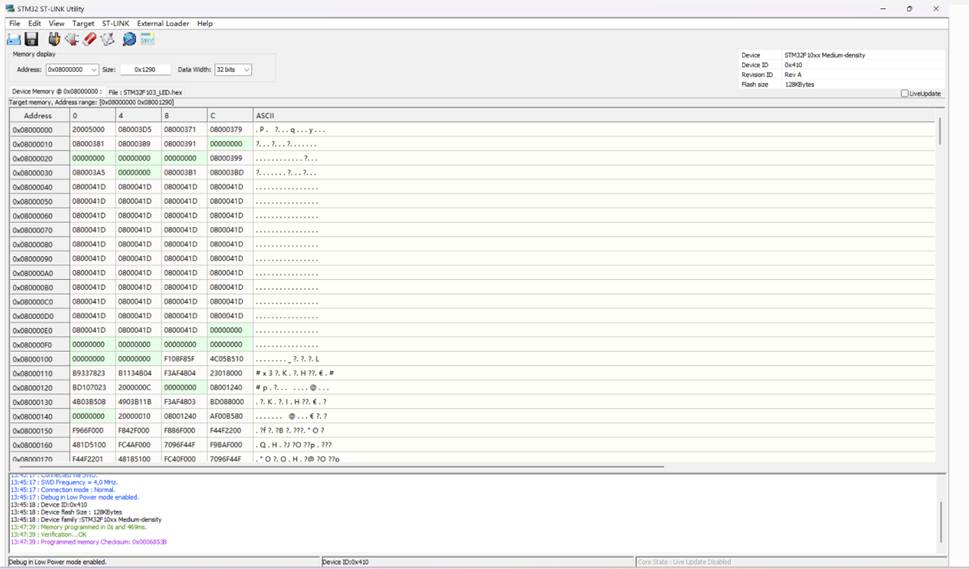969x569 pixels.
Task: Click the Open file toolbar icon
Action: click(14, 40)
